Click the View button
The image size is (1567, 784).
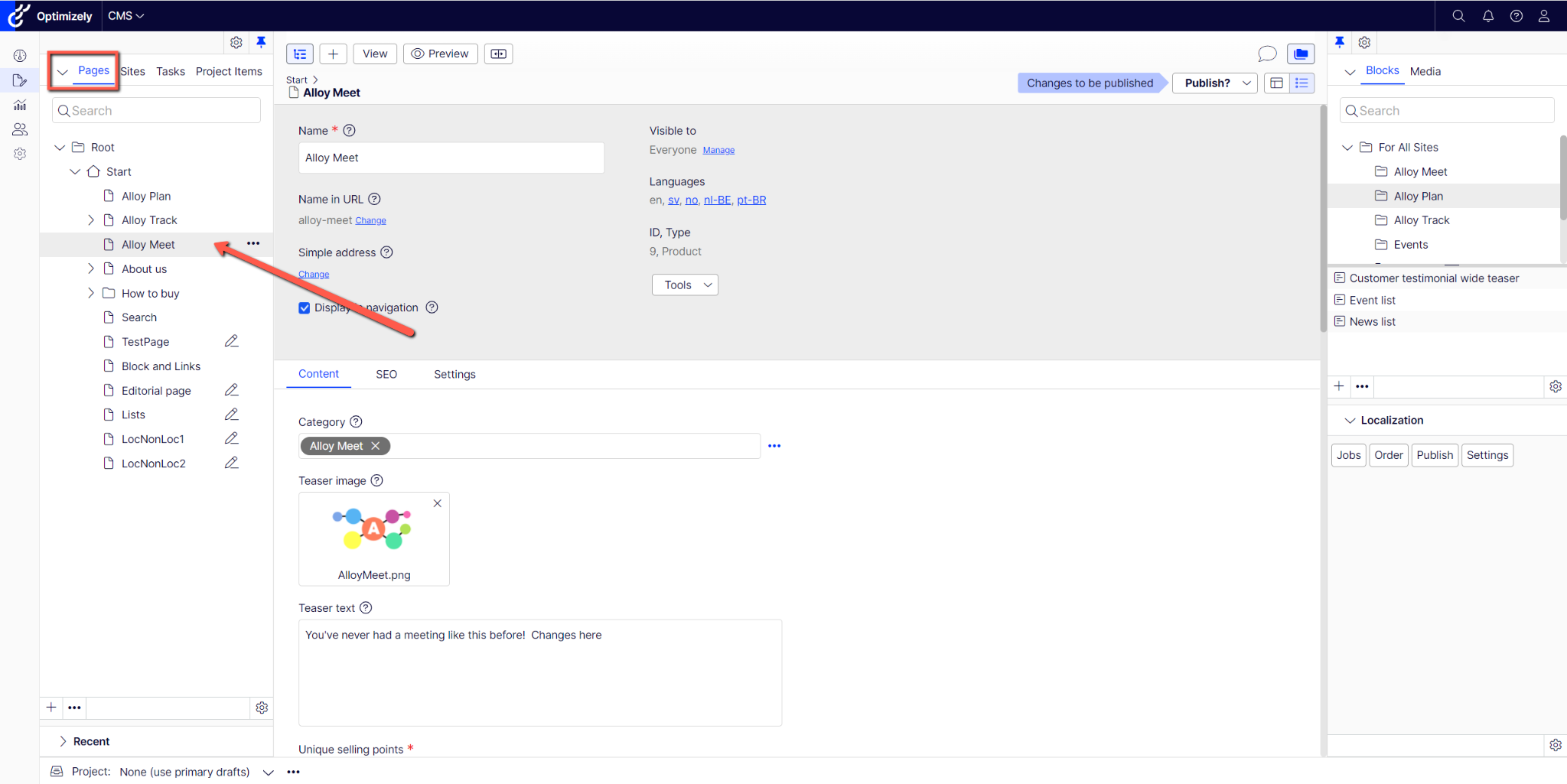[x=375, y=54]
